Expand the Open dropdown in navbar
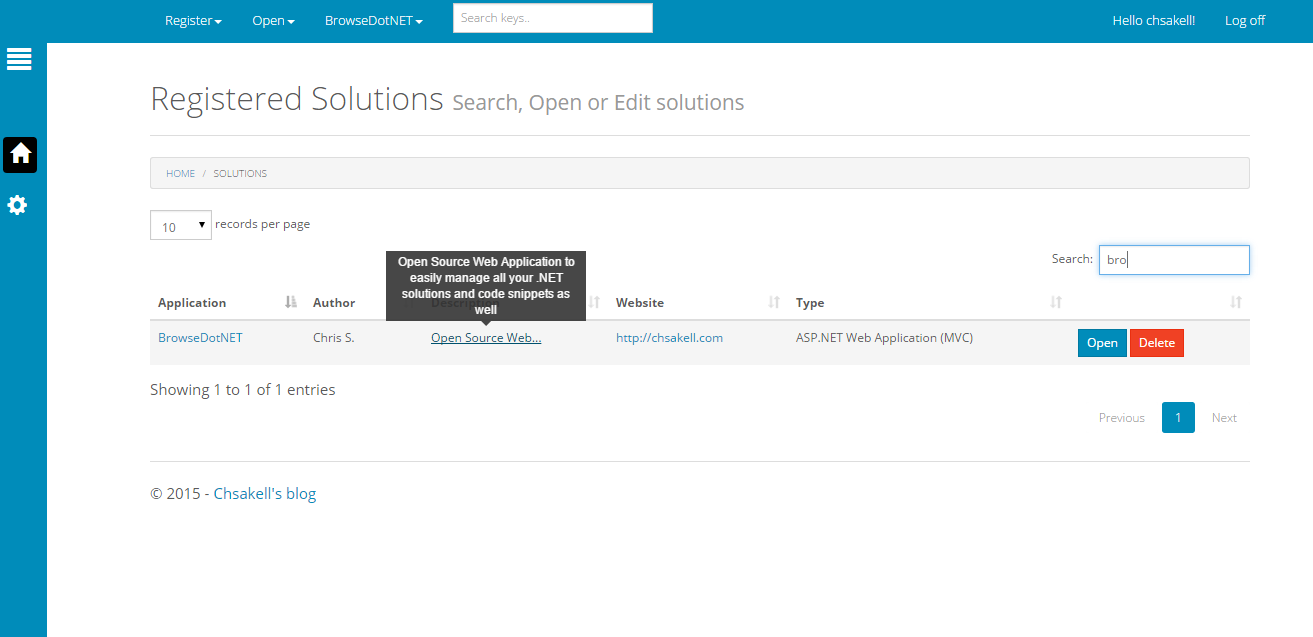This screenshot has width=1313, height=637. pyautogui.click(x=273, y=20)
